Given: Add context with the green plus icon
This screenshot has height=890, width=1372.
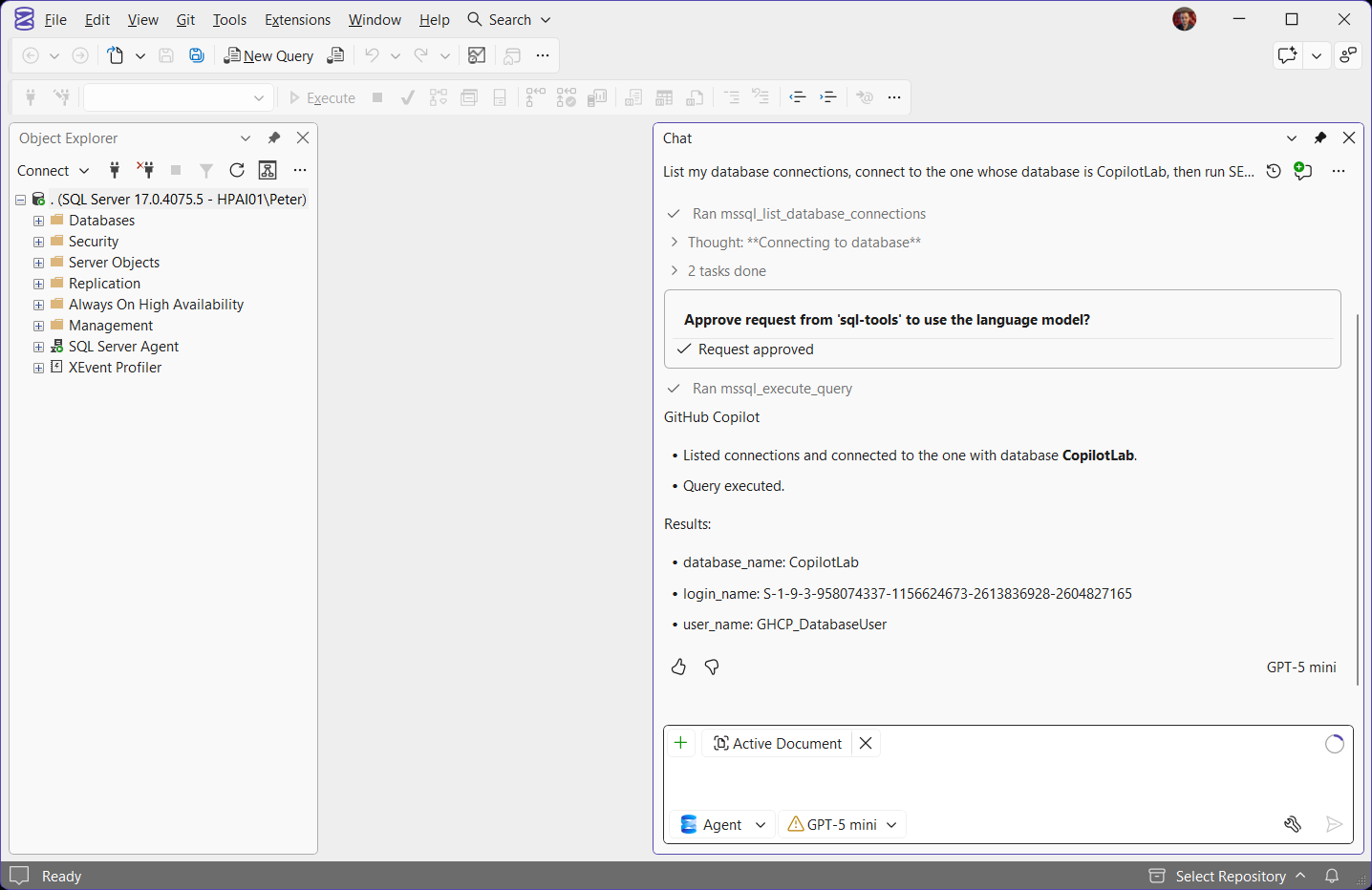Looking at the screenshot, I should pyautogui.click(x=680, y=743).
